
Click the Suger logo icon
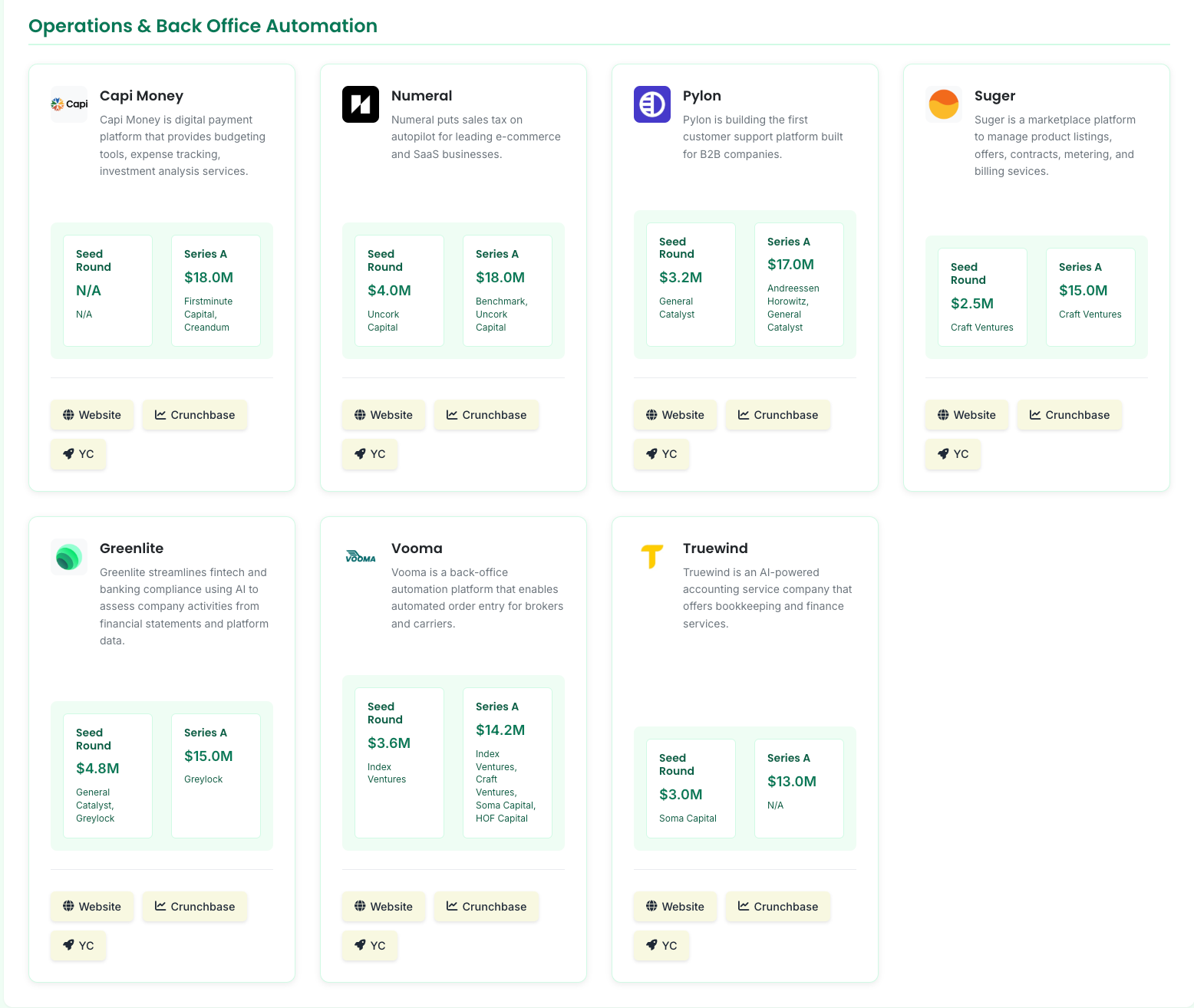(x=944, y=104)
